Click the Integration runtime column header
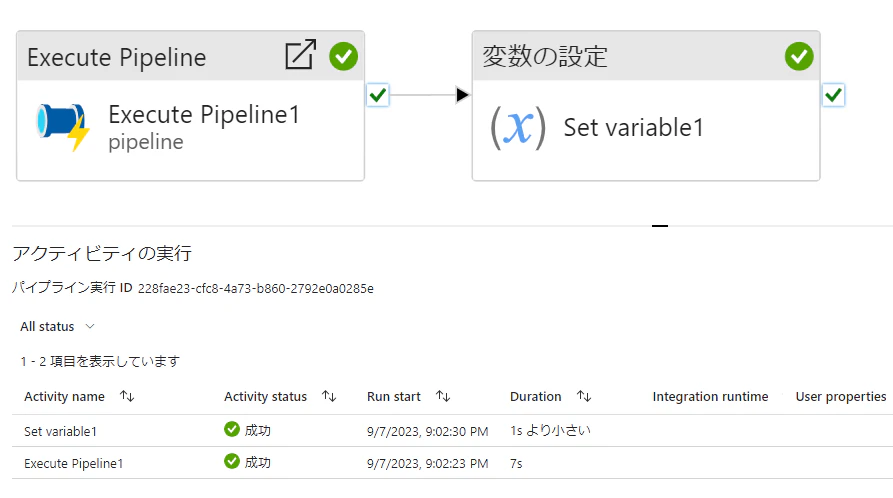Viewport: 893px width, 498px height. coord(710,397)
